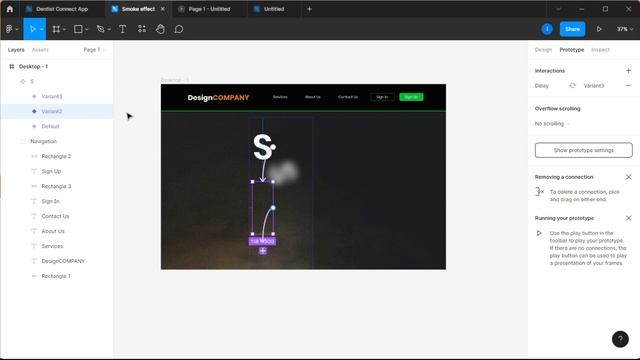Click the Share button
The width and height of the screenshot is (640, 360).
(x=572, y=29)
